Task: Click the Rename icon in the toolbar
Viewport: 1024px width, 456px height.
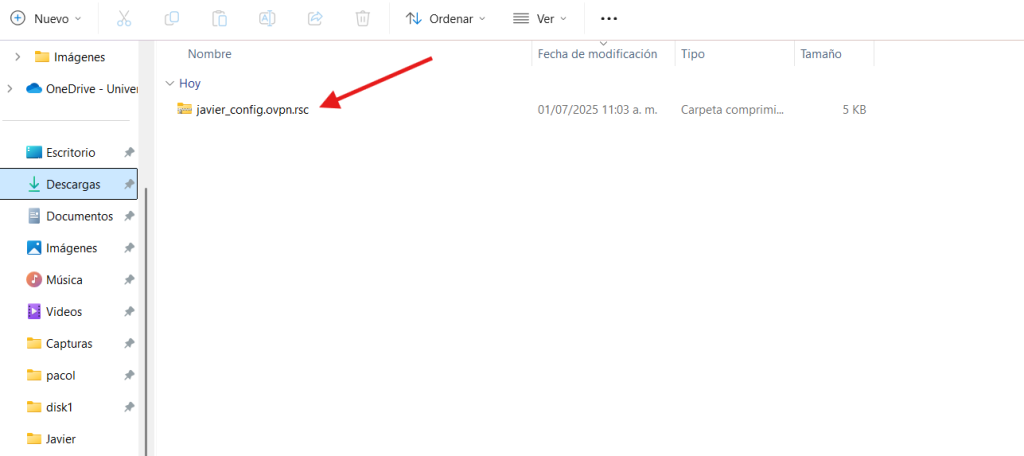Action: coord(267,19)
